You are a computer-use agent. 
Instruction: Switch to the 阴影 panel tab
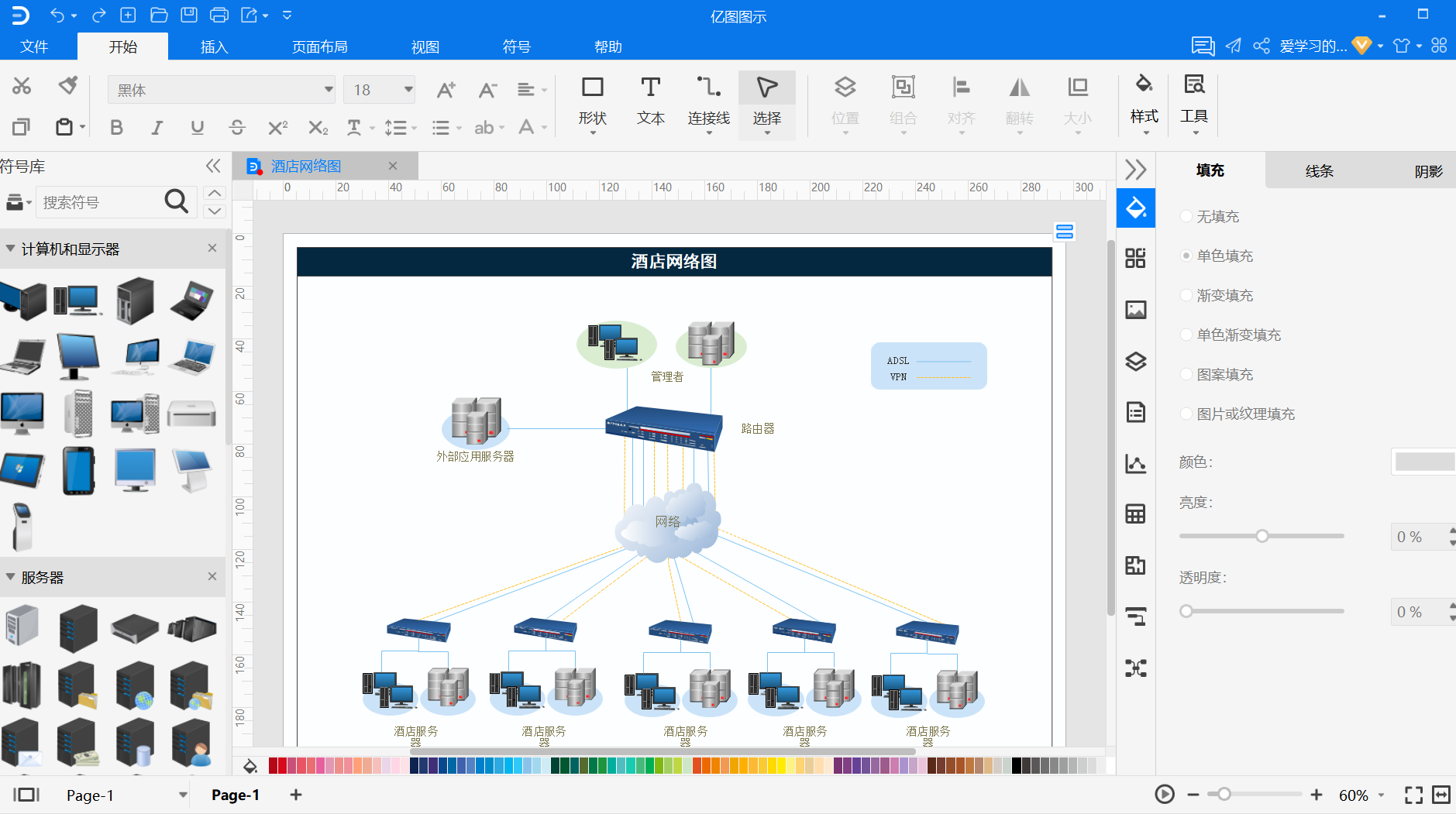1428,170
